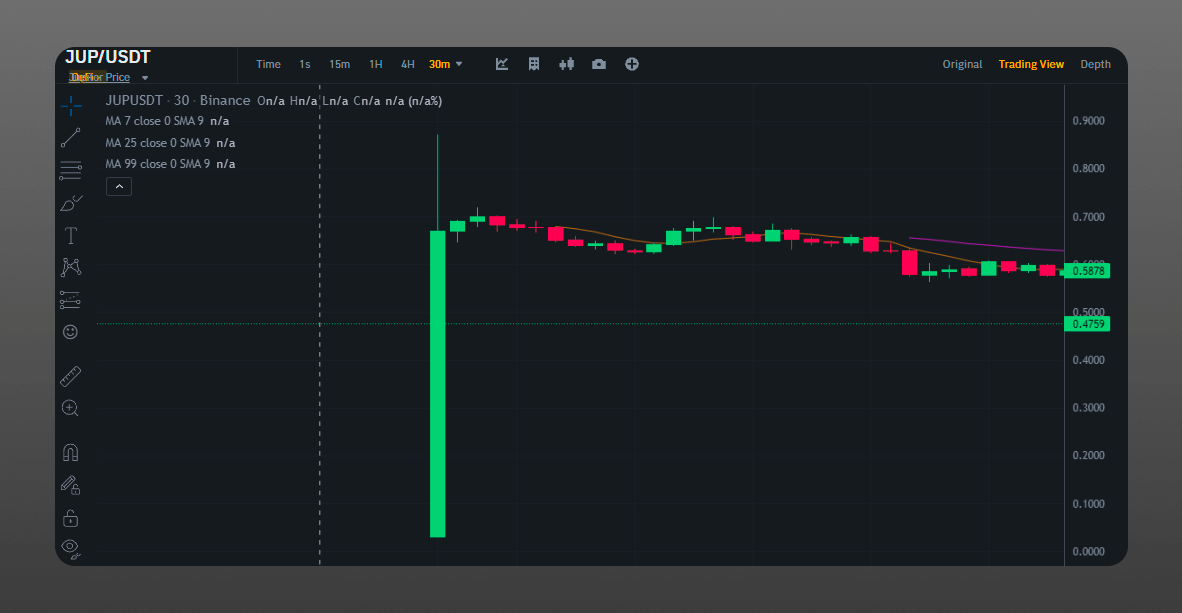
Task: Switch to the Depth chart tab
Action: [1095, 64]
